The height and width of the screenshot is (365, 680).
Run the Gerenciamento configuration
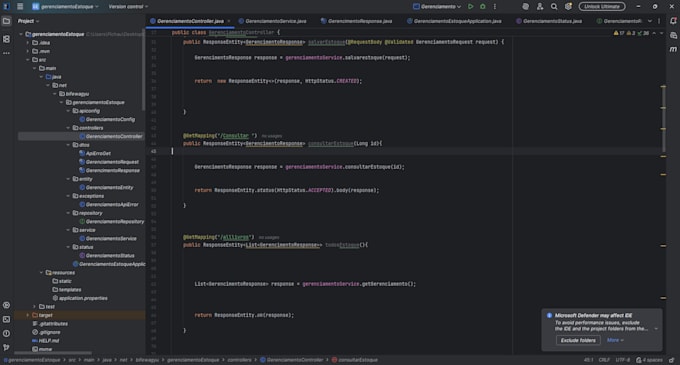tap(471, 7)
